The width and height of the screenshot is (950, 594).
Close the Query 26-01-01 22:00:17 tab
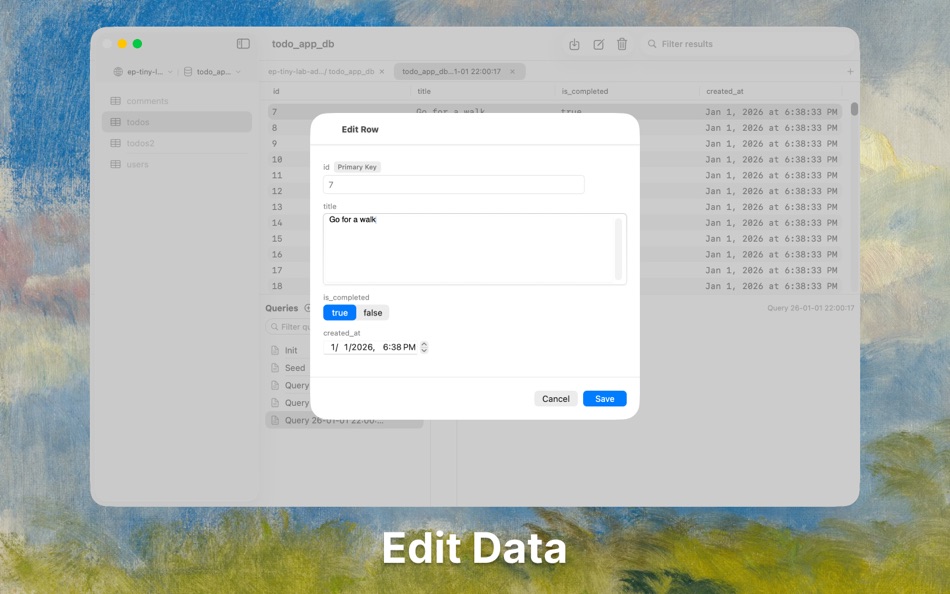coord(512,71)
